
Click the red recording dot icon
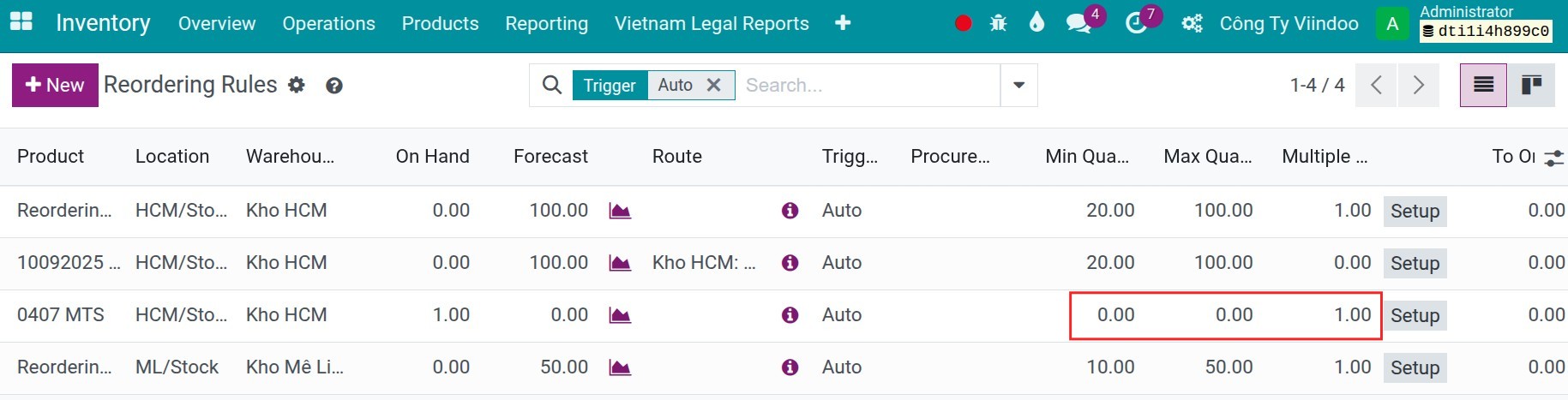pos(964,23)
